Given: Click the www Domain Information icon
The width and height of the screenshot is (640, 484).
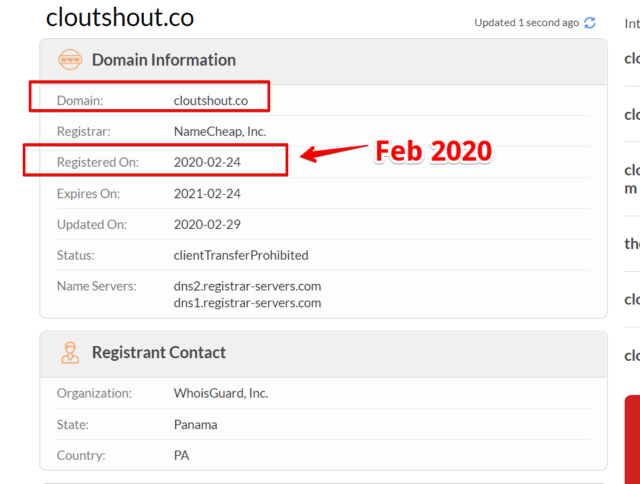Looking at the screenshot, I should click(x=70, y=60).
